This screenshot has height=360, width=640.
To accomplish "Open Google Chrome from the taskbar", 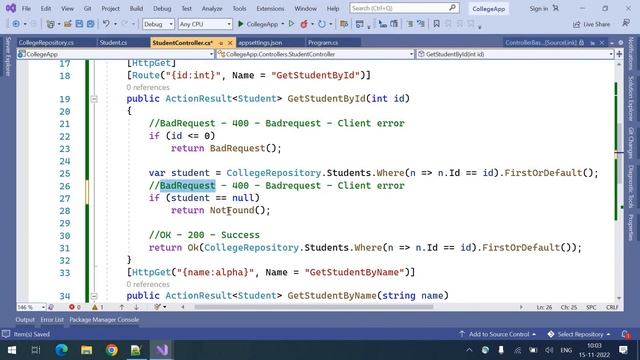I will (111, 350).
